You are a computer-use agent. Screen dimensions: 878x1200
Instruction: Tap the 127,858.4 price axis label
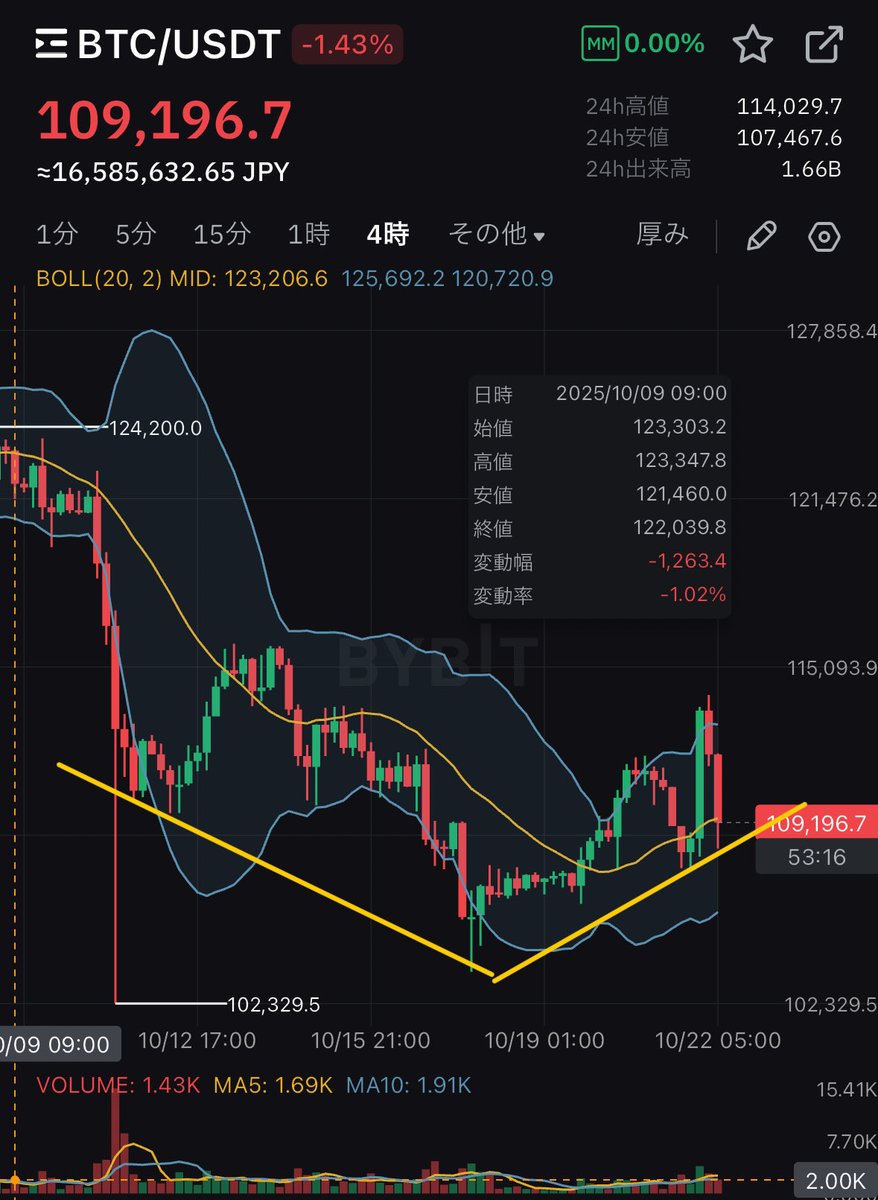pyautogui.click(x=832, y=331)
